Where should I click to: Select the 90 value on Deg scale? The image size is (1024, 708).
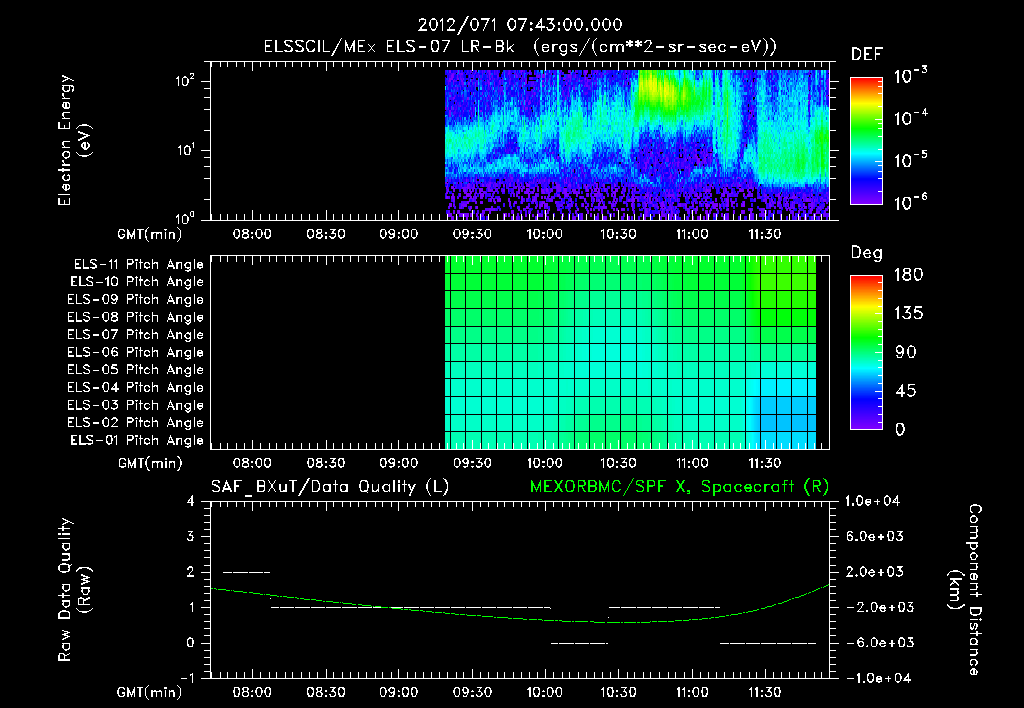(906, 352)
